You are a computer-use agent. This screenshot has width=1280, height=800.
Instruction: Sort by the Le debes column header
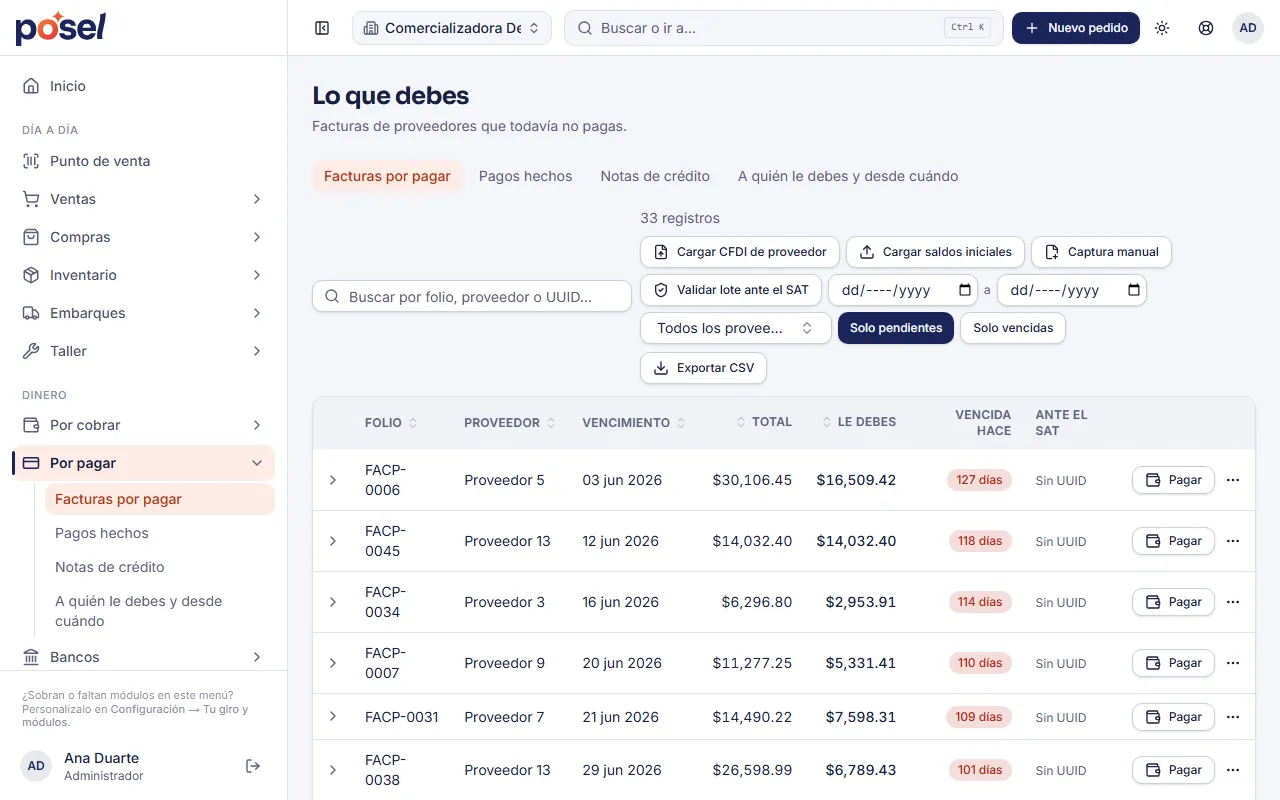[x=859, y=422]
